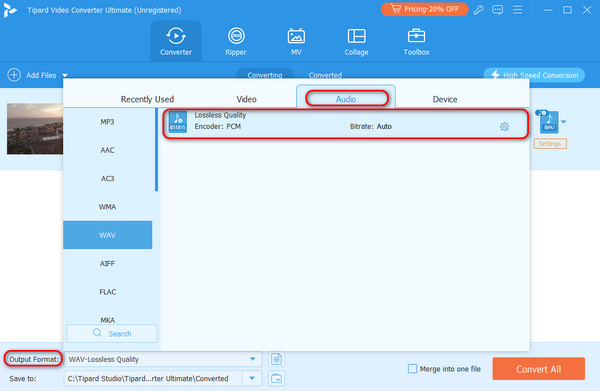This screenshot has width=600, height=391.
Task: Click the Lossless music note icon
Action: point(178,122)
